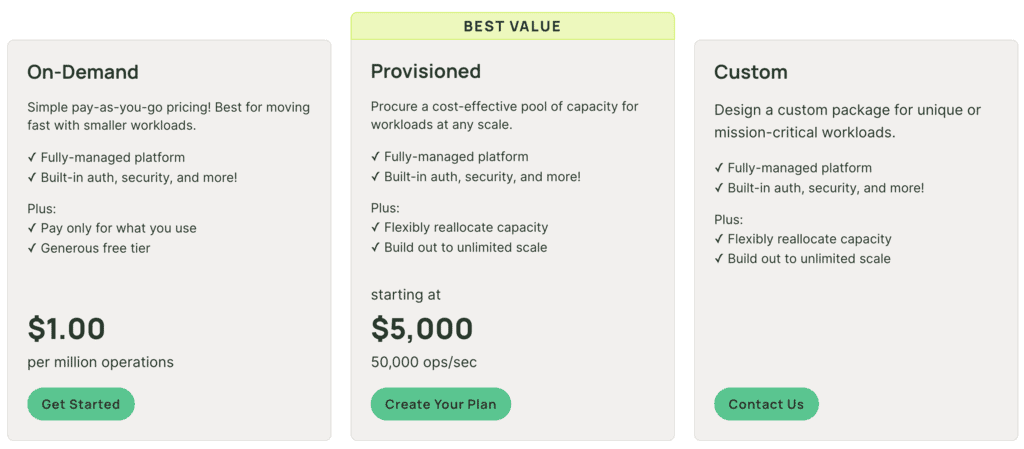Click the Contact Us button
Image resolution: width=1024 pixels, height=449 pixels.
766,404
